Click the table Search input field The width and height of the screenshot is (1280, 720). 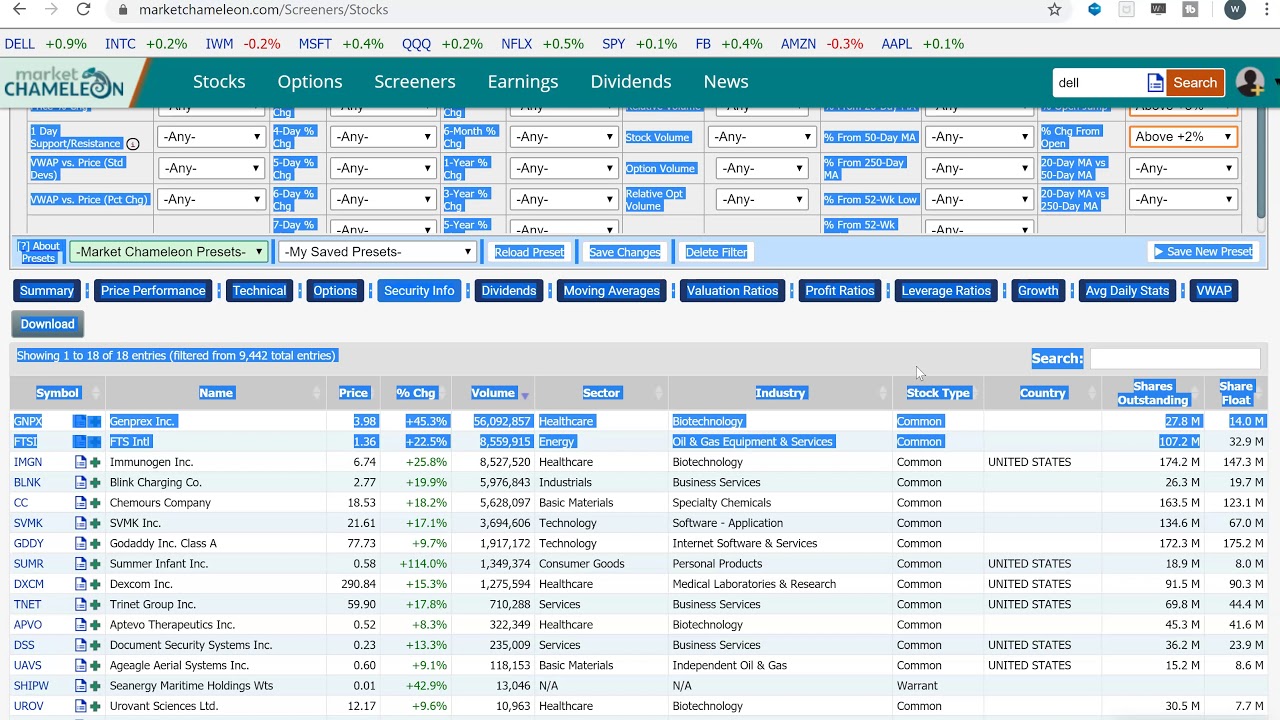[x=1174, y=358]
